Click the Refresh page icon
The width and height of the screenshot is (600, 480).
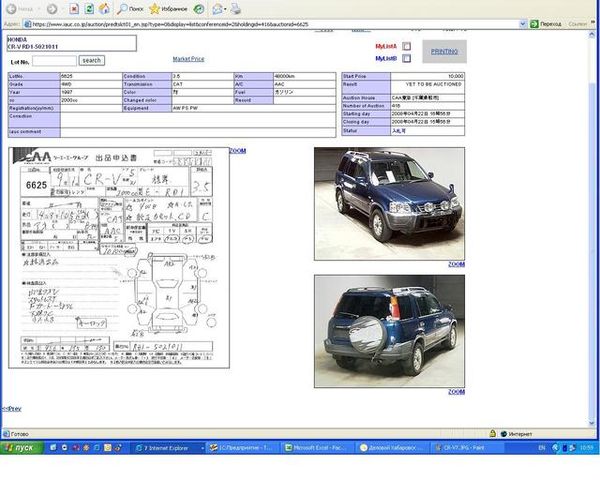pos(89,9)
